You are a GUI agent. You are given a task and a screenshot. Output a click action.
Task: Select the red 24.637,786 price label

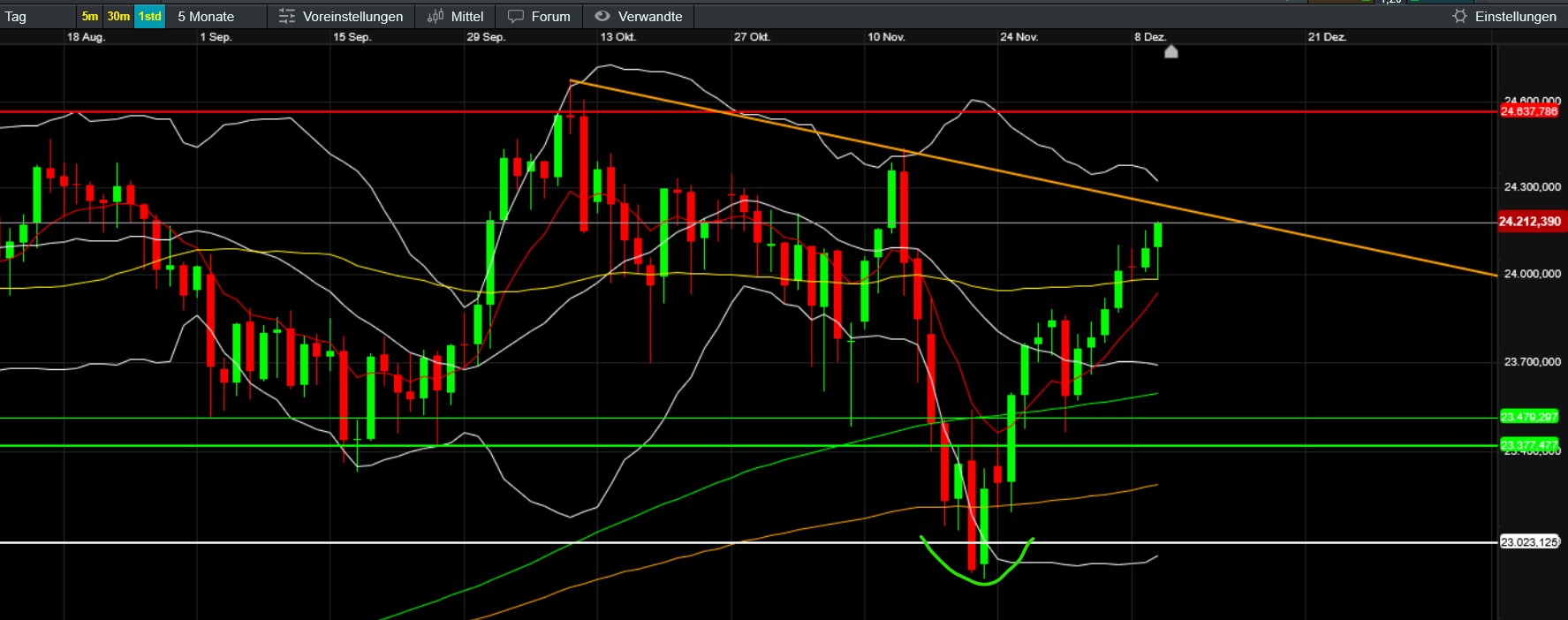(x=1529, y=111)
